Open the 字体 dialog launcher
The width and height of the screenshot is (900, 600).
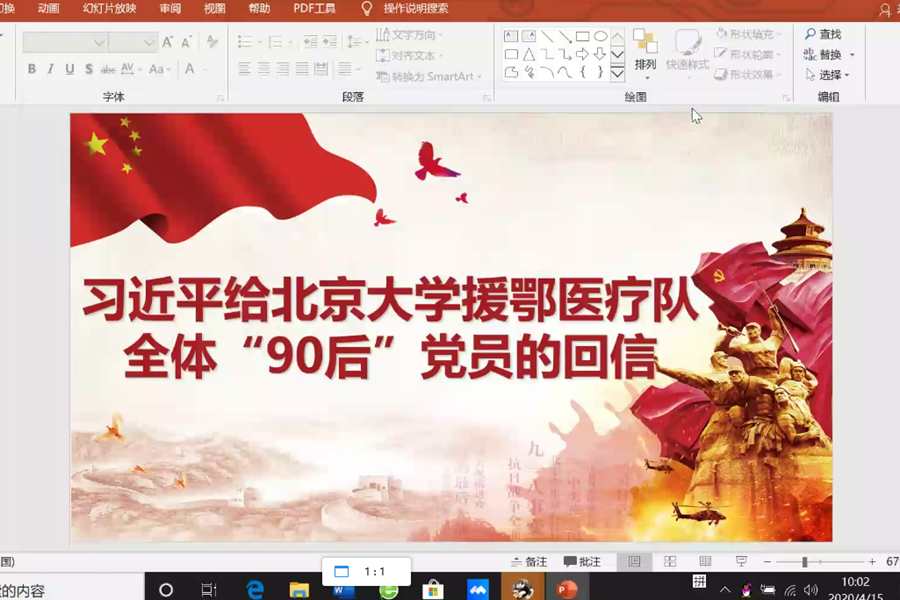220,98
